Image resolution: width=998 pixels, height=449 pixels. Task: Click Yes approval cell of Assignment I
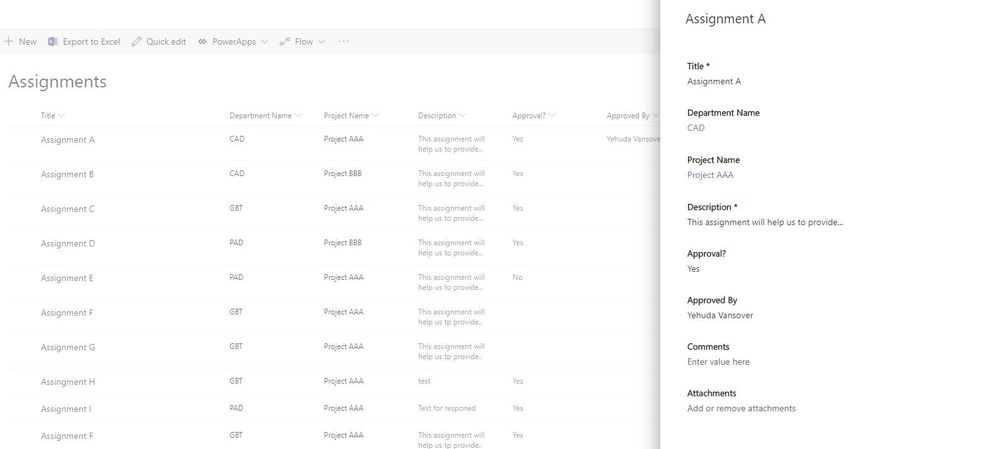click(x=517, y=408)
